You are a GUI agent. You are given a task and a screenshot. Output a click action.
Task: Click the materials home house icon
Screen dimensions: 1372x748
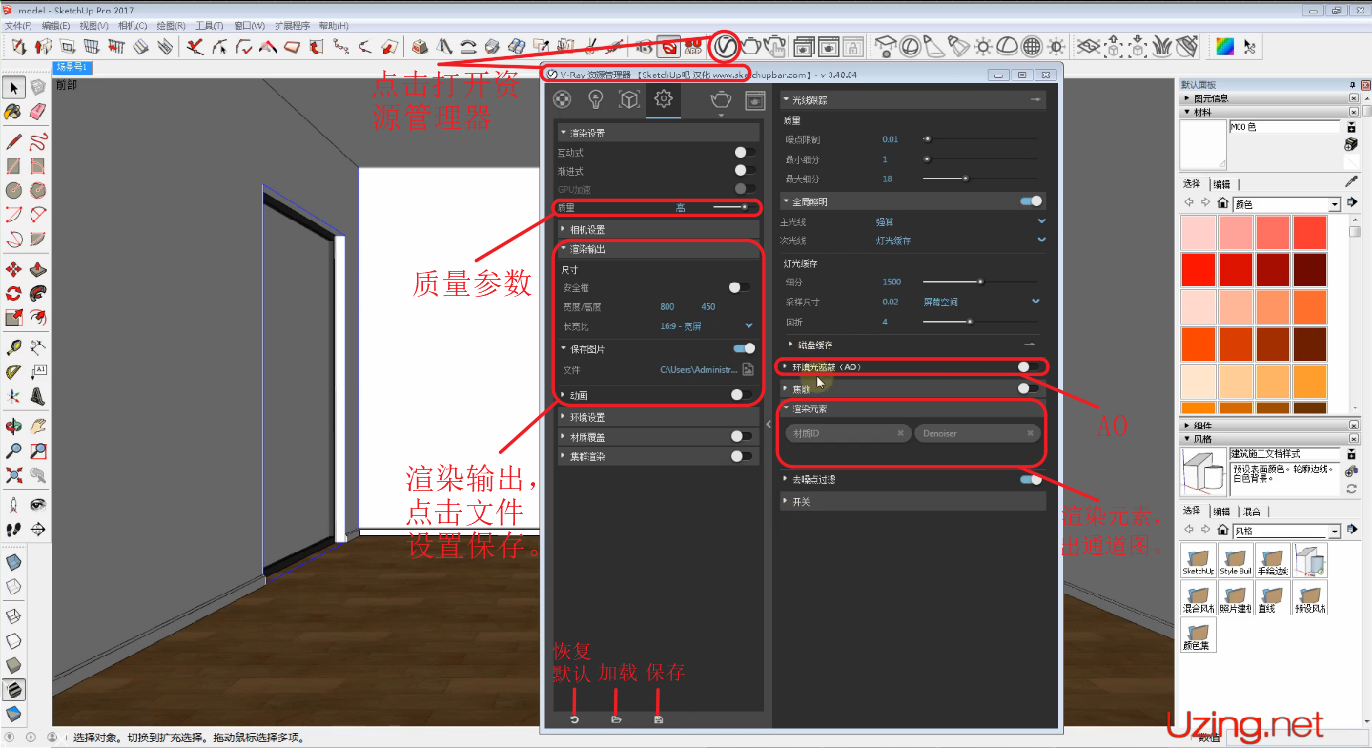[1222, 203]
